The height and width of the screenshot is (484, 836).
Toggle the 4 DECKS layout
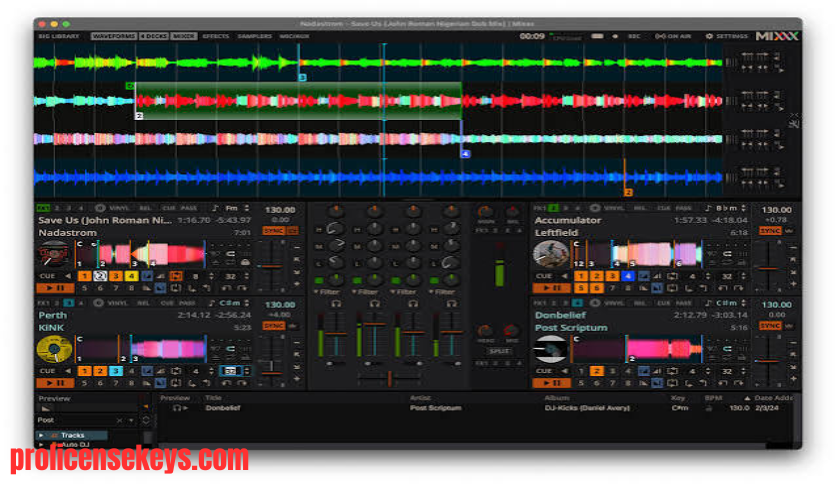click(x=154, y=36)
